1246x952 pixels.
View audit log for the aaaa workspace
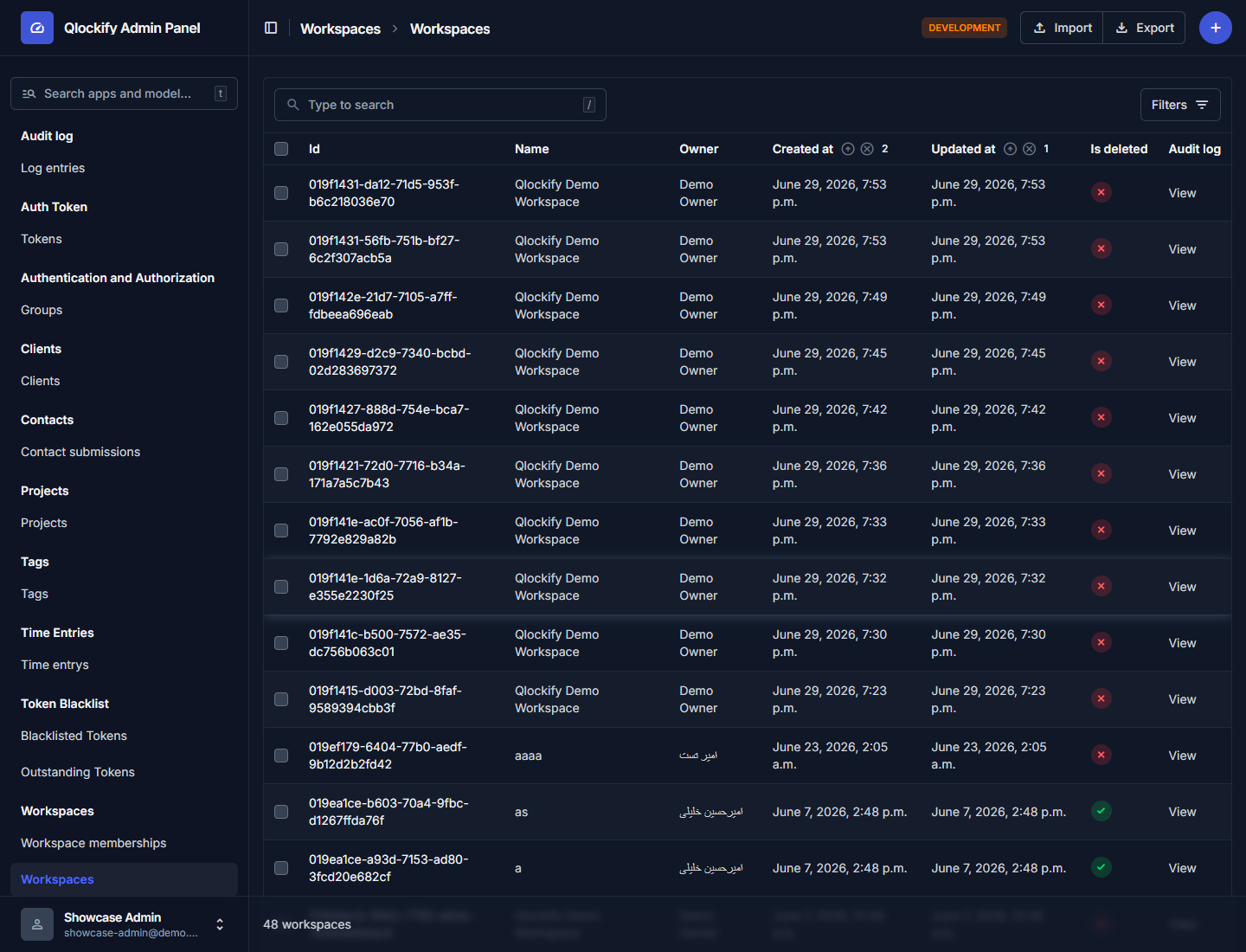point(1182,756)
